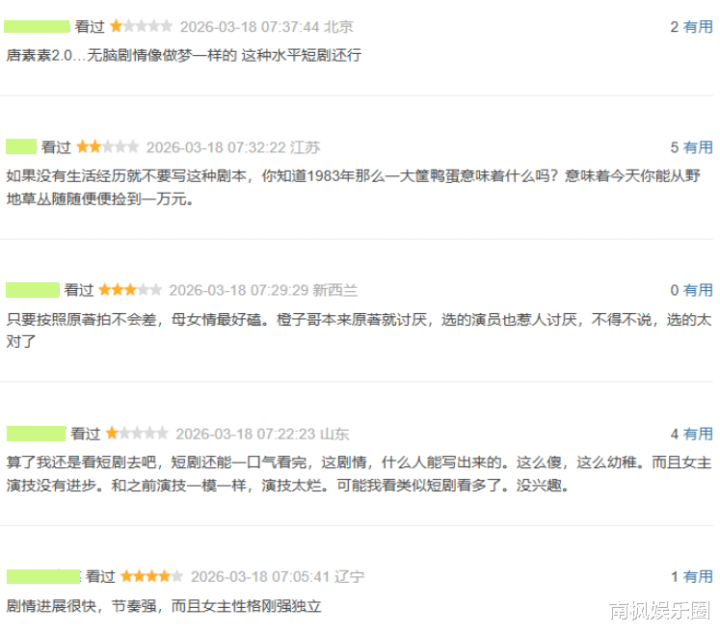Image resolution: width=720 pixels, height=634 pixels.
Task: Click the timestamp 2026-03-18 07:05:41
Action: [260, 577]
